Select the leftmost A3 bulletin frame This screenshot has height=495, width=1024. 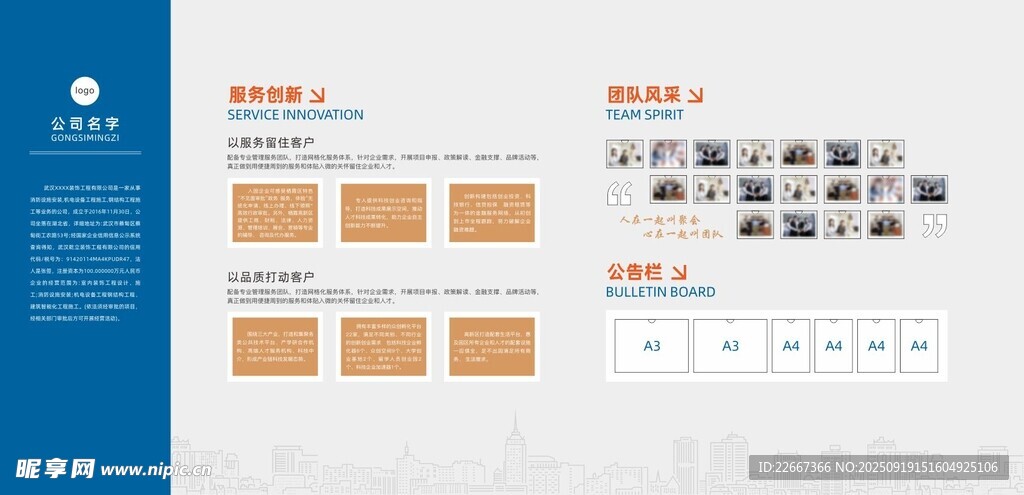(651, 346)
